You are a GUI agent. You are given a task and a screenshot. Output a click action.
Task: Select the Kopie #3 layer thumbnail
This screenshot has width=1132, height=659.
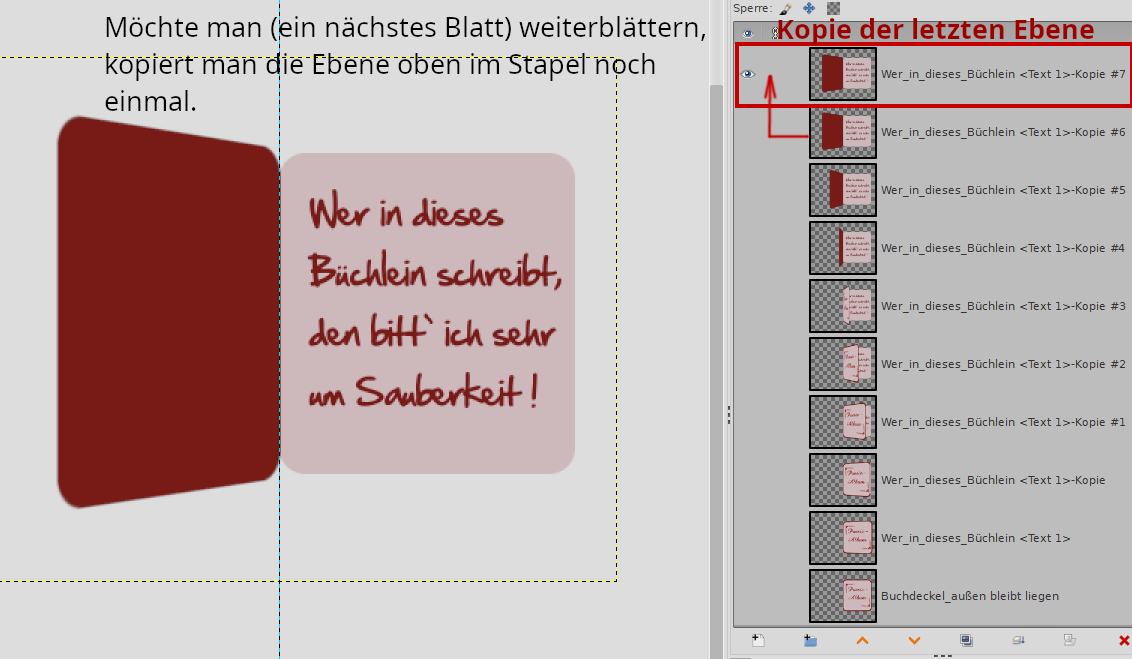point(843,306)
